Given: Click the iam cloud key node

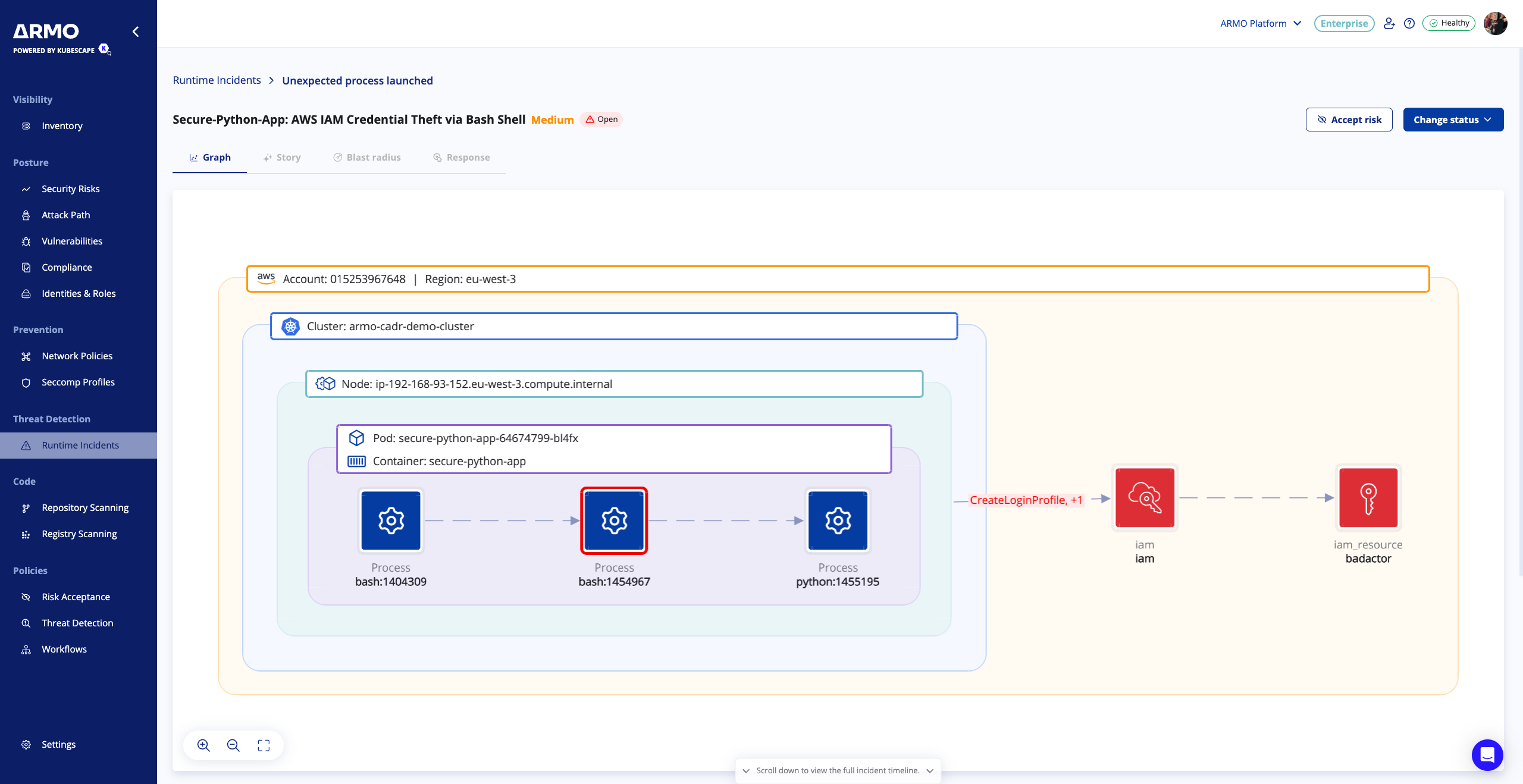Looking at the screenshot, I should tap(1145, 497).
